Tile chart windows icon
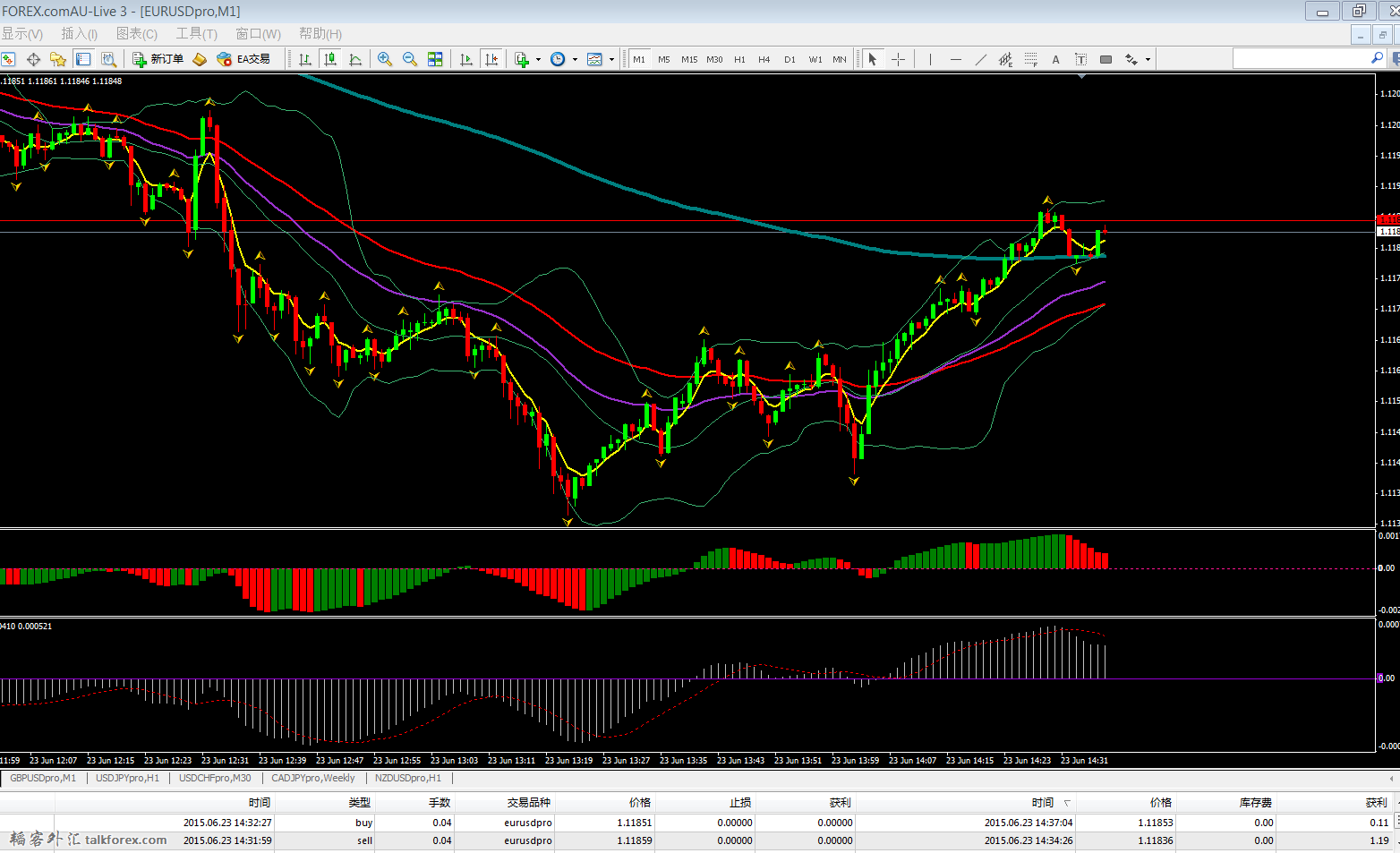The image size is (1400, 853). coord(435,59)
